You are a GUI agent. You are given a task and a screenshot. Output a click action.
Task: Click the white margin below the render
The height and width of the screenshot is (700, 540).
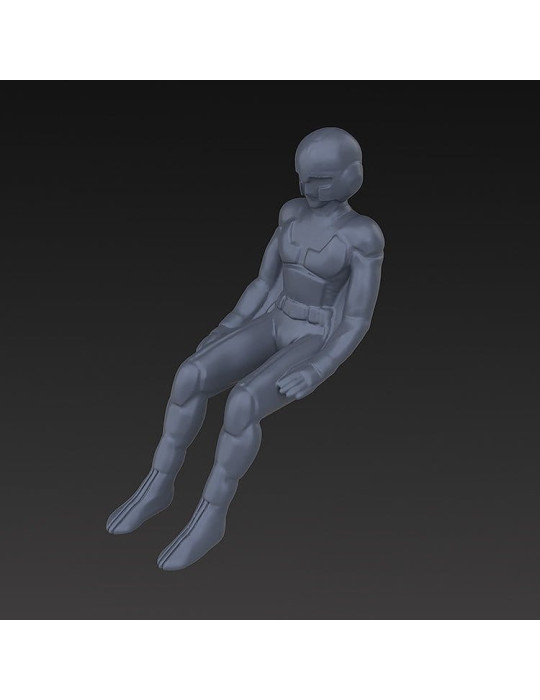tap(270, 660)
